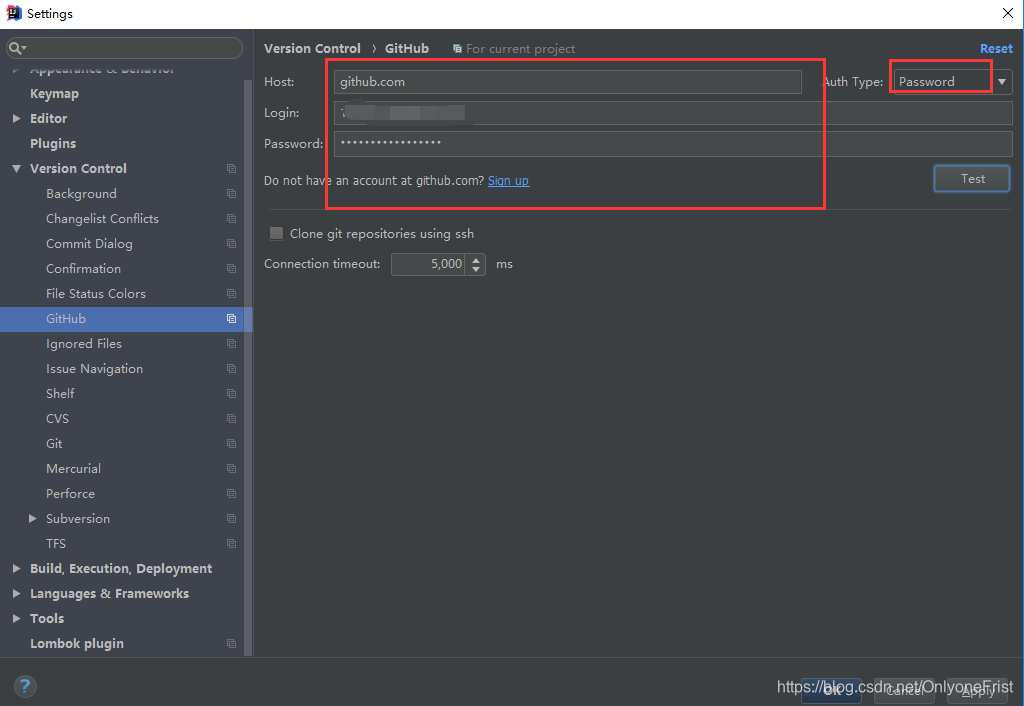Click project-level icon beside Shelf

point(231,393)
